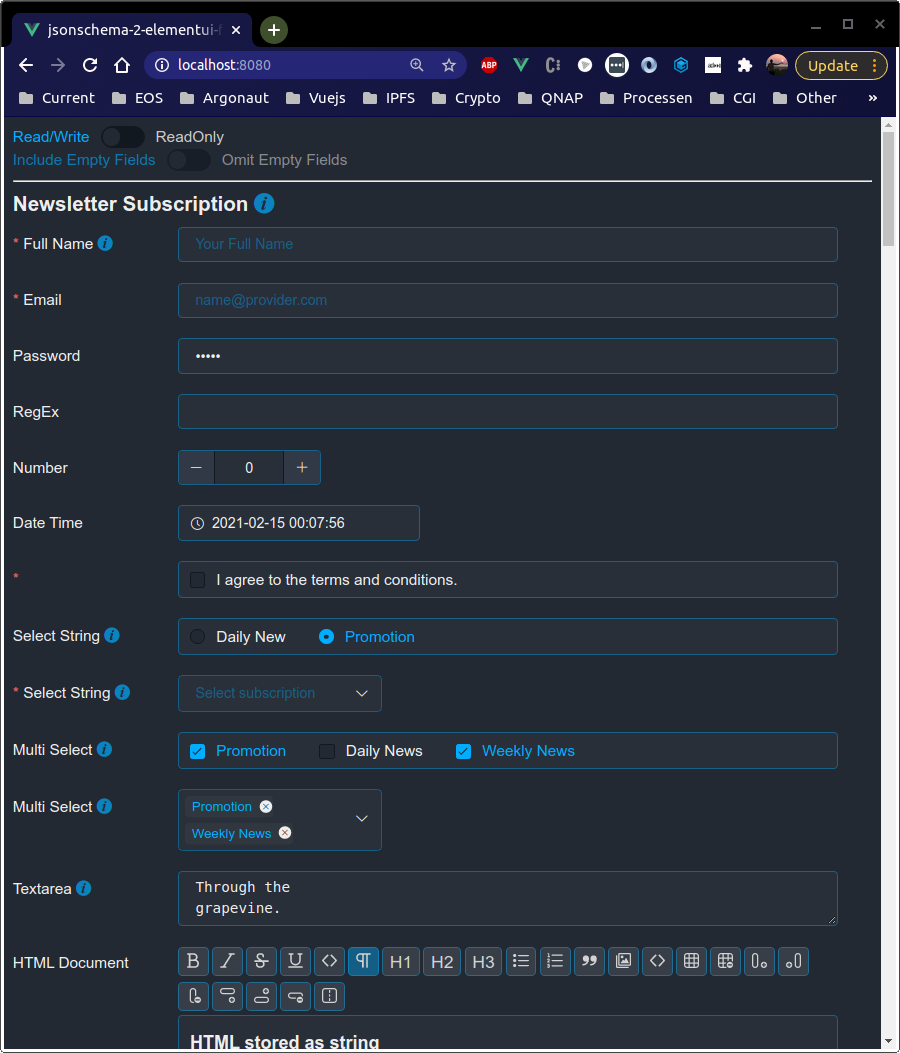Apply bold formatting in the HTML editor
900x1053 pixels.
click(193, 961)
